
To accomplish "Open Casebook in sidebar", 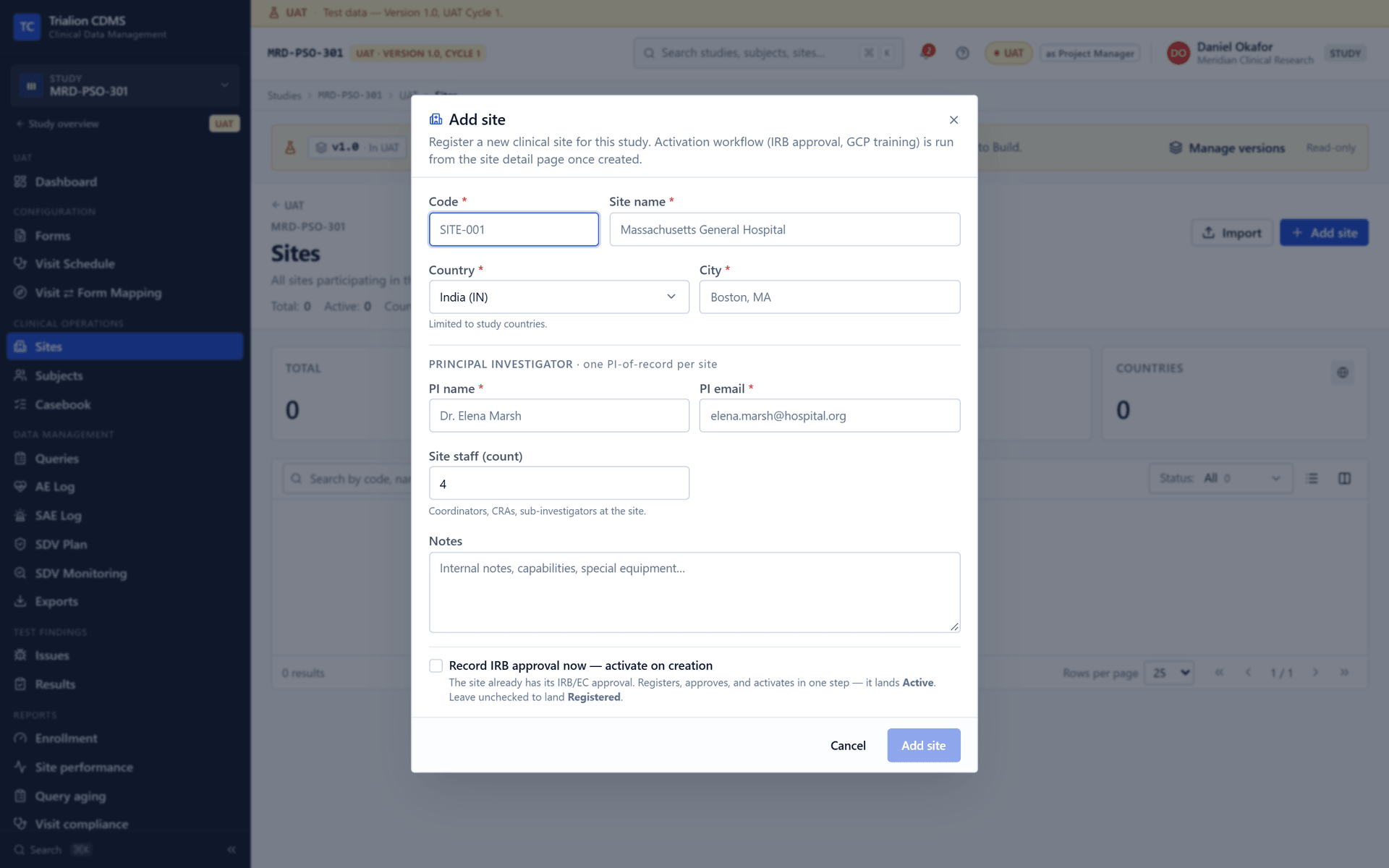I will [125, 404].
